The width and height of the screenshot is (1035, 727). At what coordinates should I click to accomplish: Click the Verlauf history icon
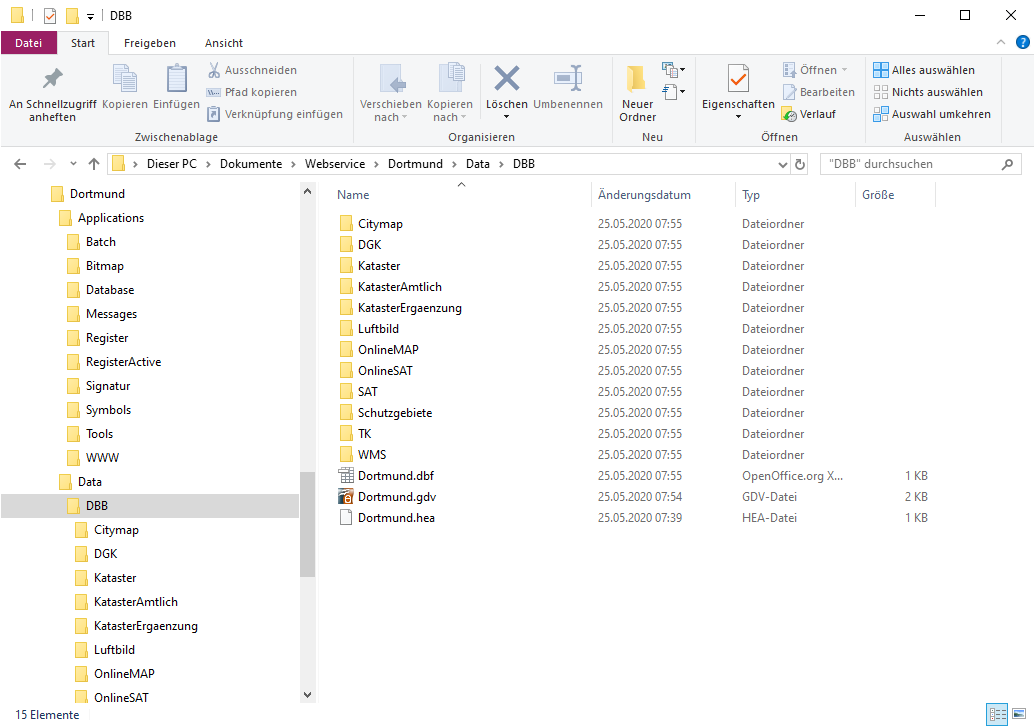(x=790, y=114)
